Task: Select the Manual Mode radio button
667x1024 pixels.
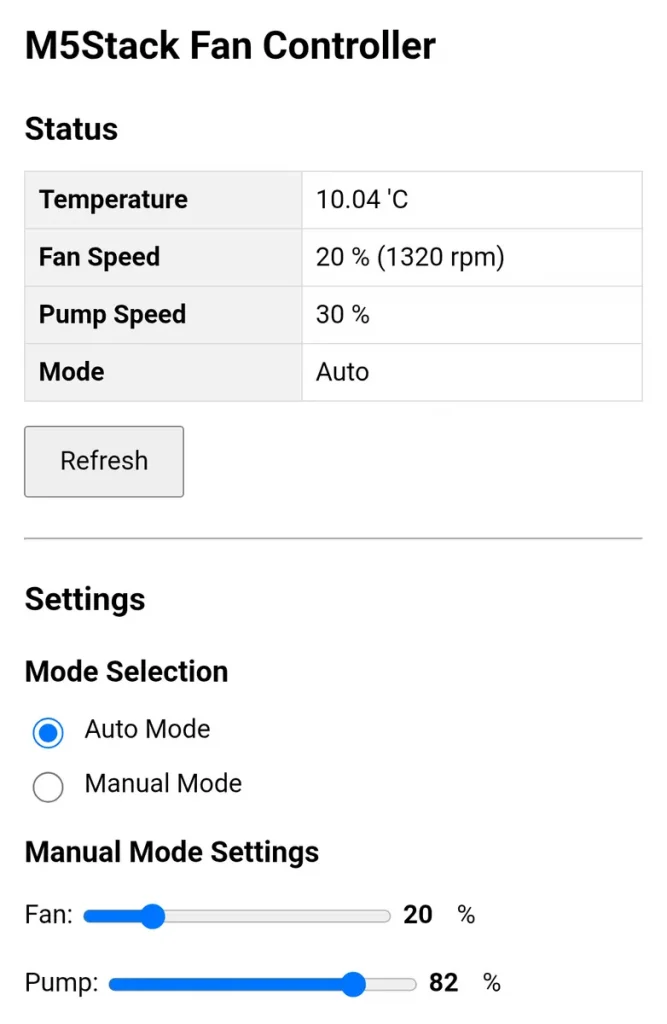Action: tap(48, 787)
